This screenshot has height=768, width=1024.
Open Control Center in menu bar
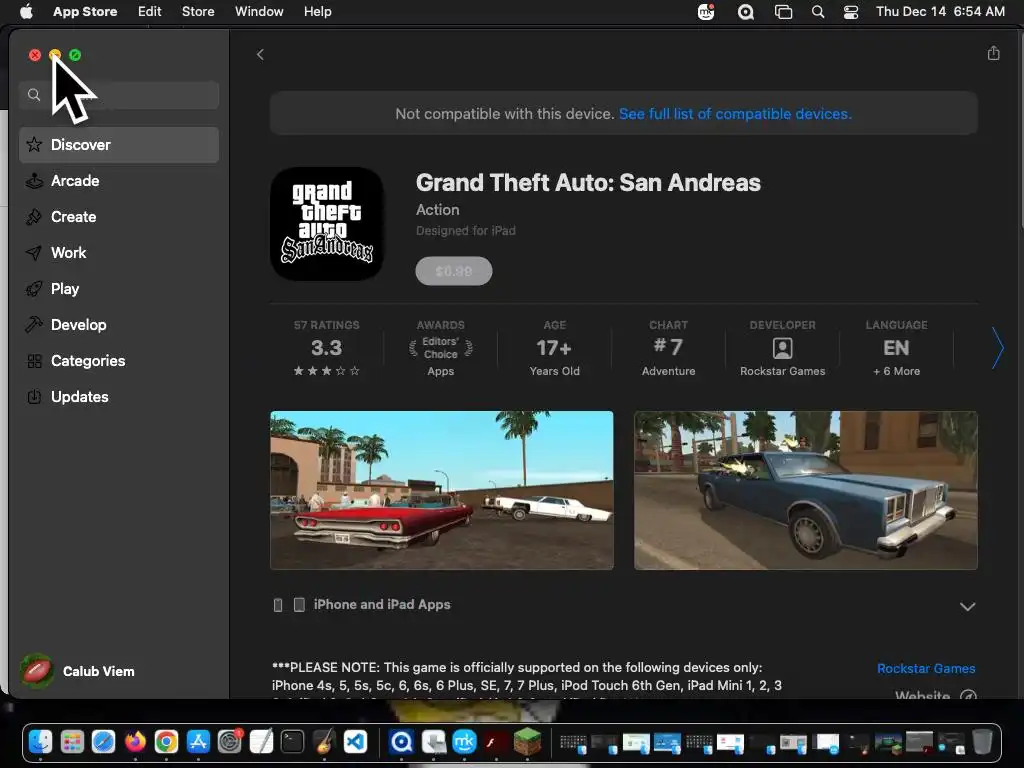click(851, 12)
